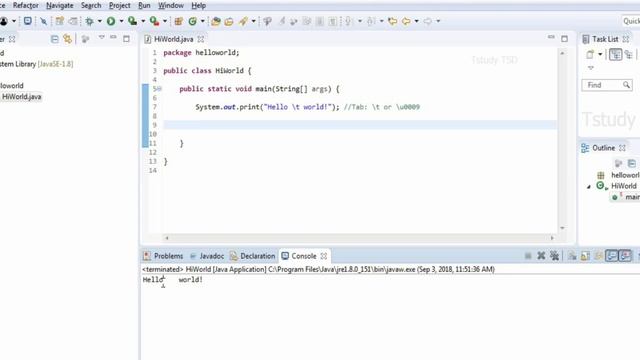The width and height of the screenshot is (640, 360).
Task: Click the Back navigation arrow icon
Action: [x=406, y=21]
